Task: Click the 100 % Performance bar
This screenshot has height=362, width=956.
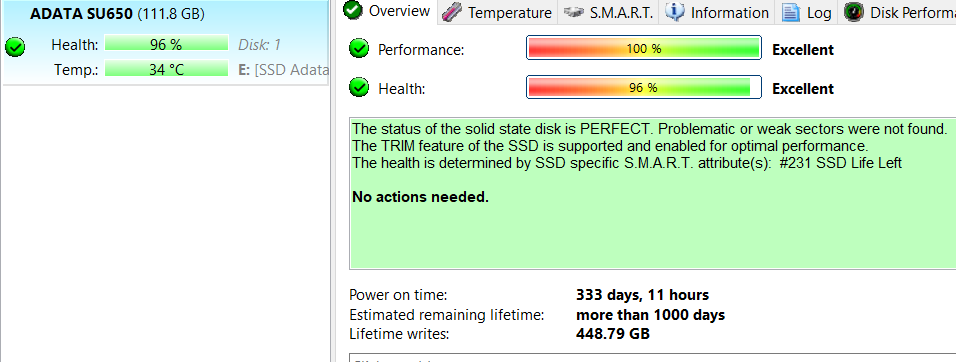Action: coord(644,48)
